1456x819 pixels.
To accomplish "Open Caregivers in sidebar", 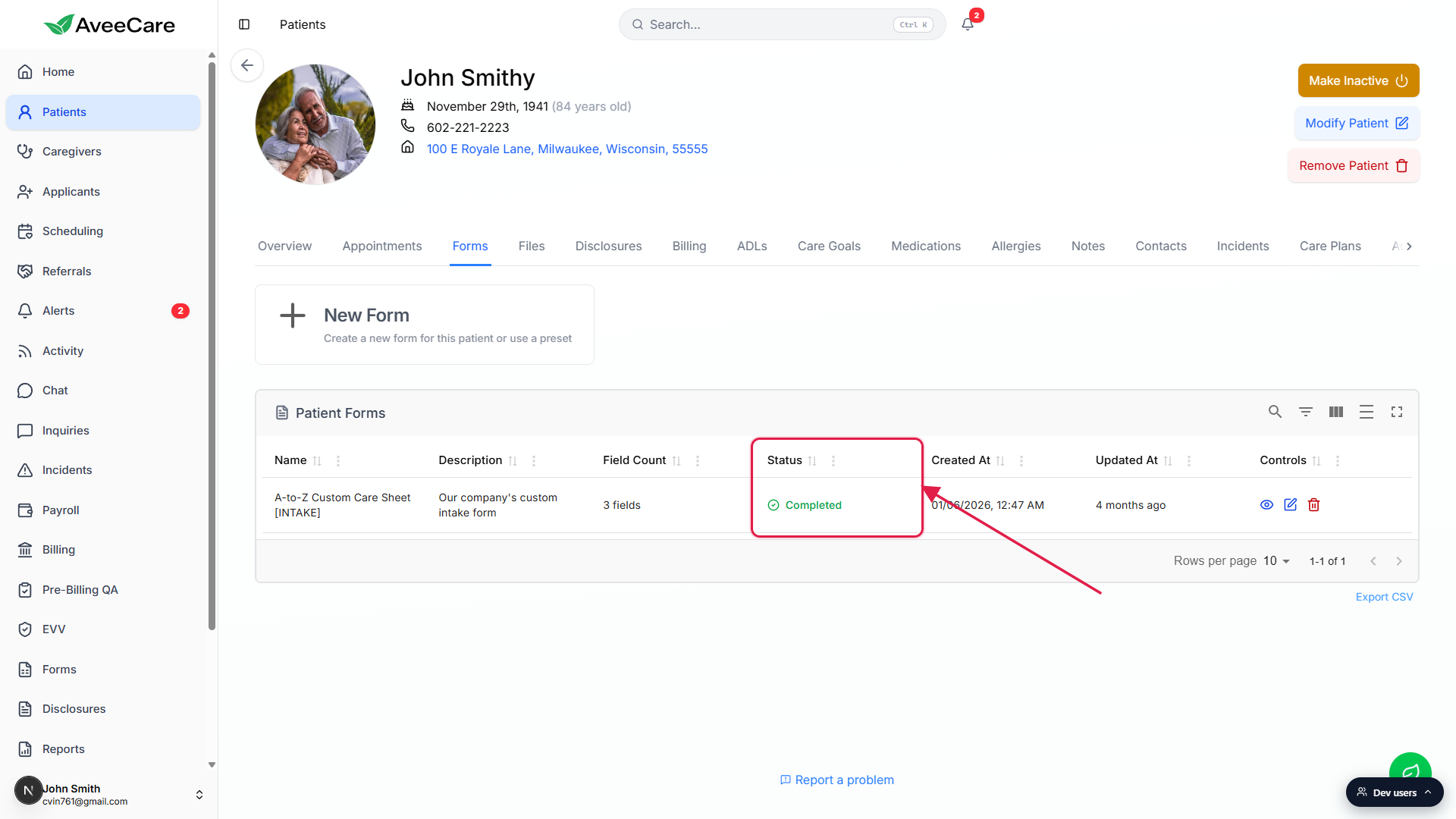I will (x=103, y=152).
